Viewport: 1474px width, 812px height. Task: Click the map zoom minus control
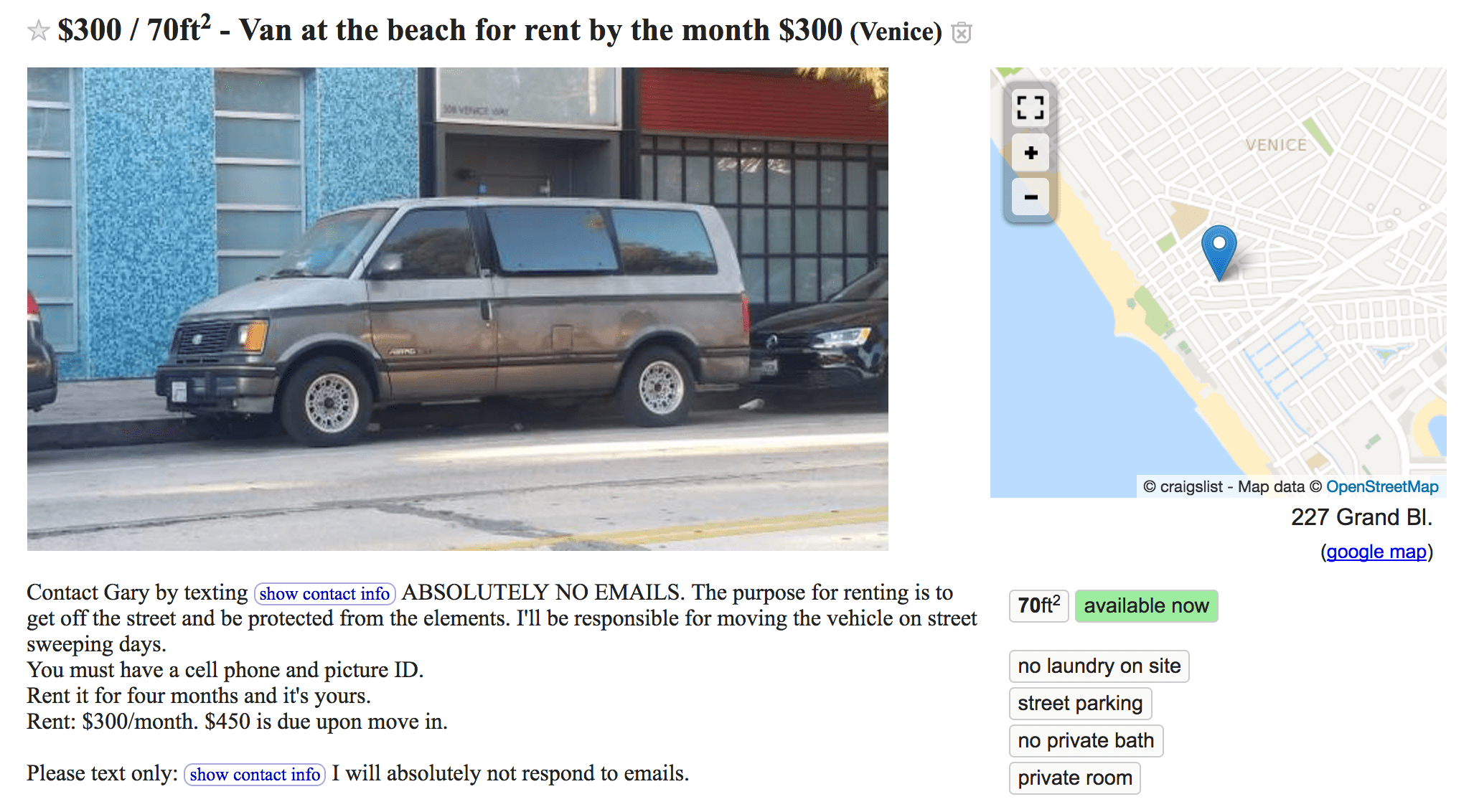1031,198
